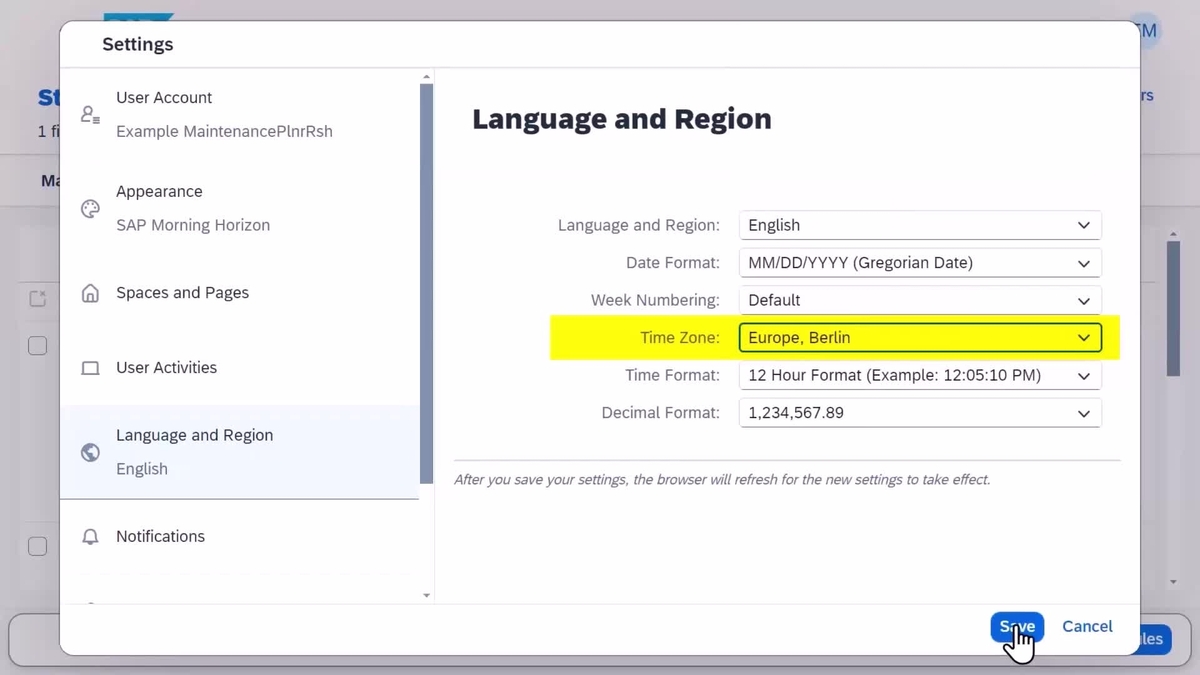Cancel the settings changes
This screenshot has height=675, width=1200.
coord(1087,626)
